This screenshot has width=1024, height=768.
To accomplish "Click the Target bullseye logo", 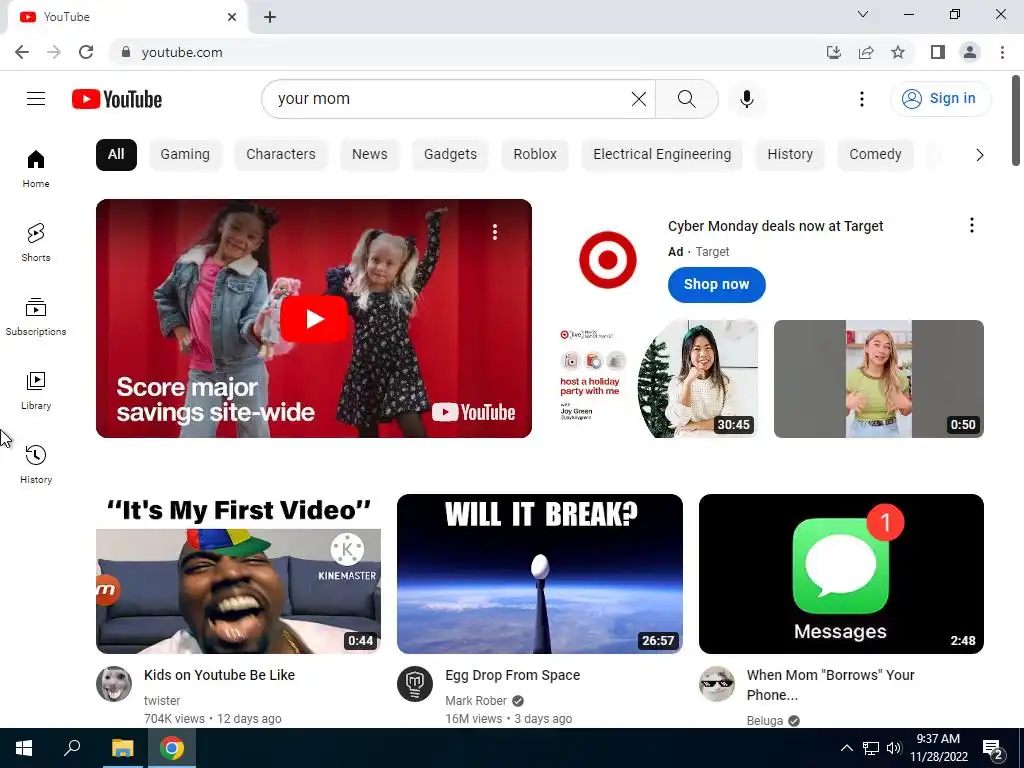I will [607, 259].
